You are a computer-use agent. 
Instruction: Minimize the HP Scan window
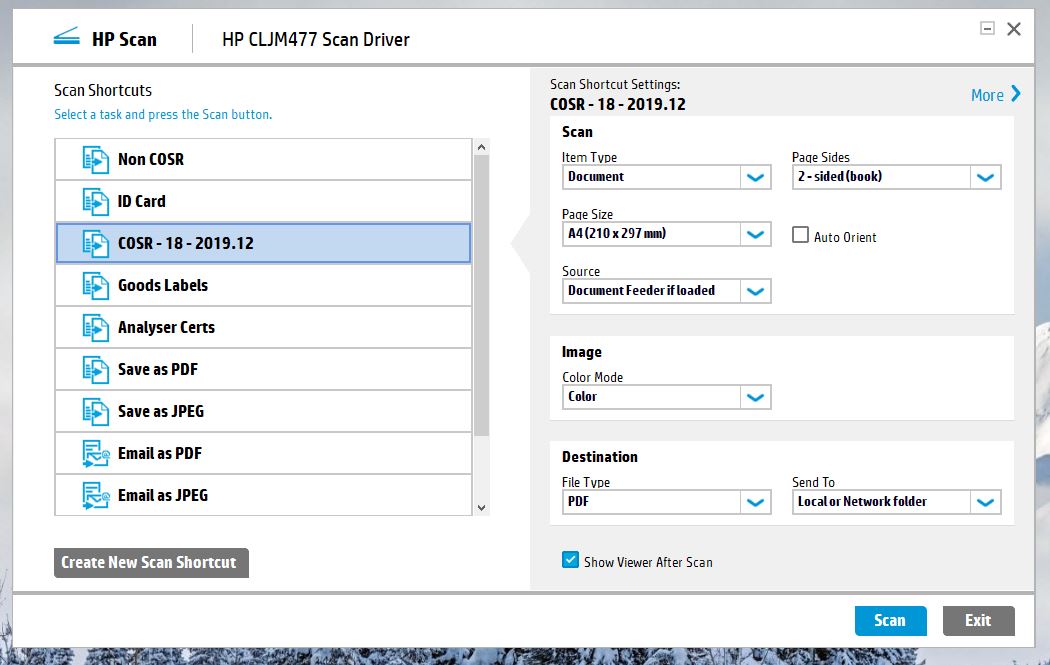coord(987,28)
